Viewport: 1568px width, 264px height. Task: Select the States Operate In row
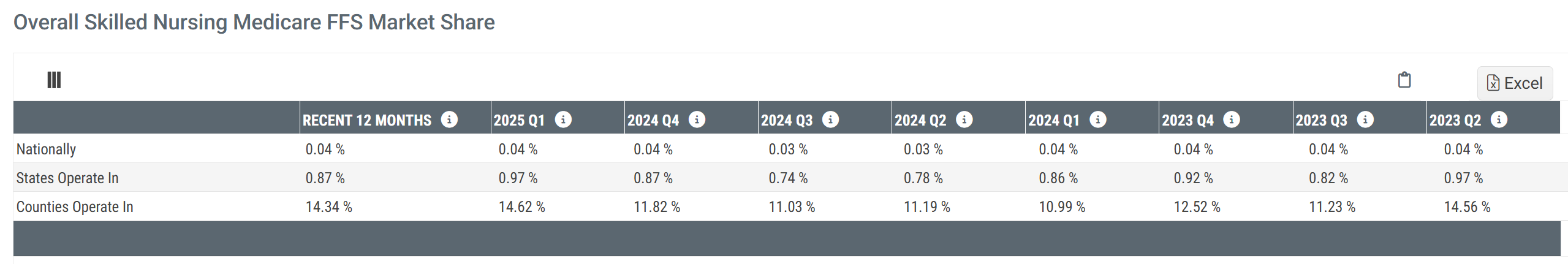(x=67, y=178)
